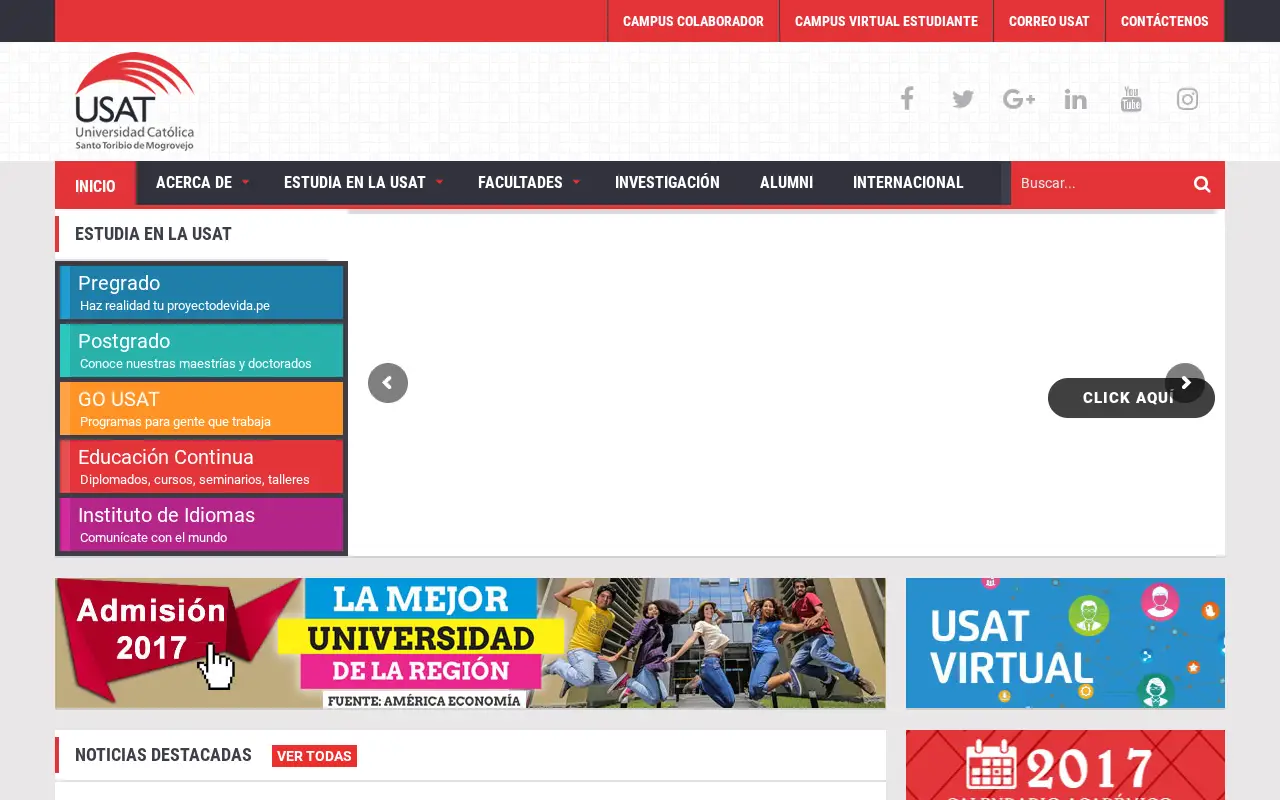Image resolution: width=1280 pixels, height=800 pixels.
Task: Click the NOTICIAS DESTACADAS heading
Action: (x=163, y=755)
